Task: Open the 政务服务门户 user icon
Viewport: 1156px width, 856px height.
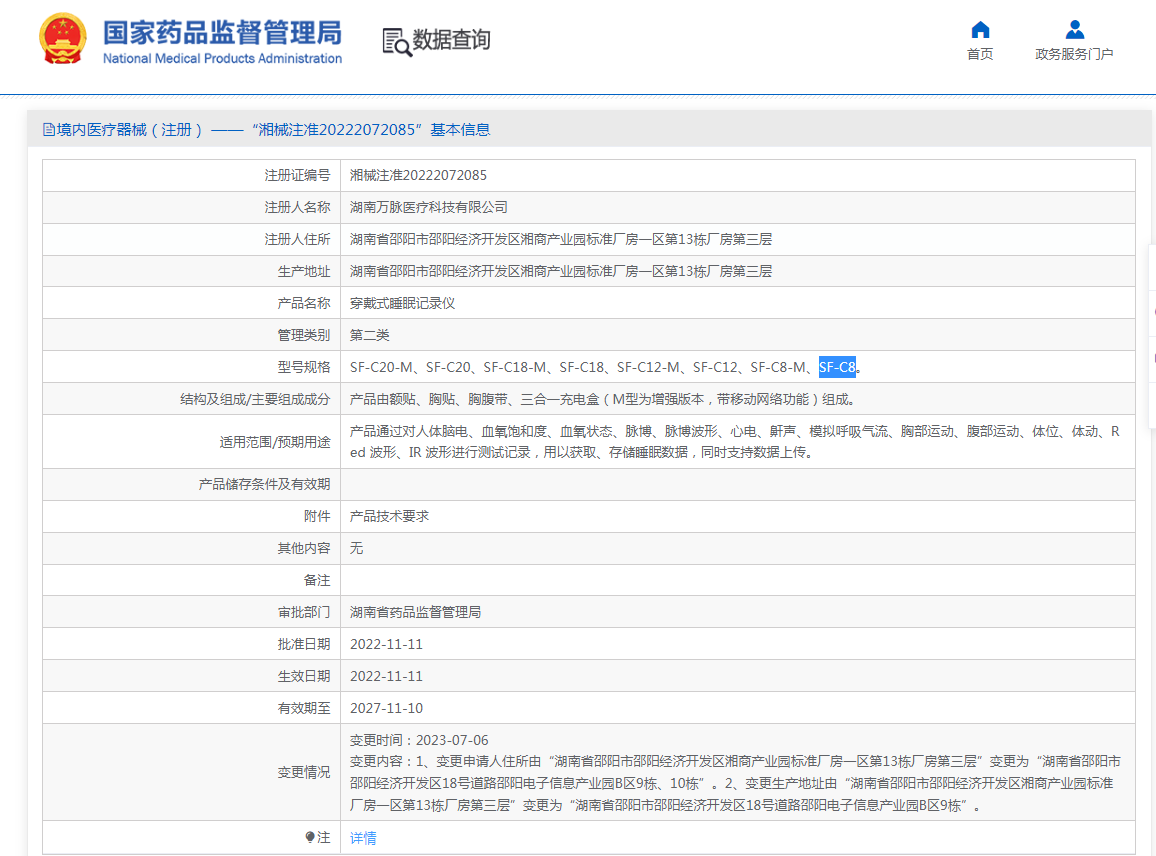Action: pos(1074,29)
